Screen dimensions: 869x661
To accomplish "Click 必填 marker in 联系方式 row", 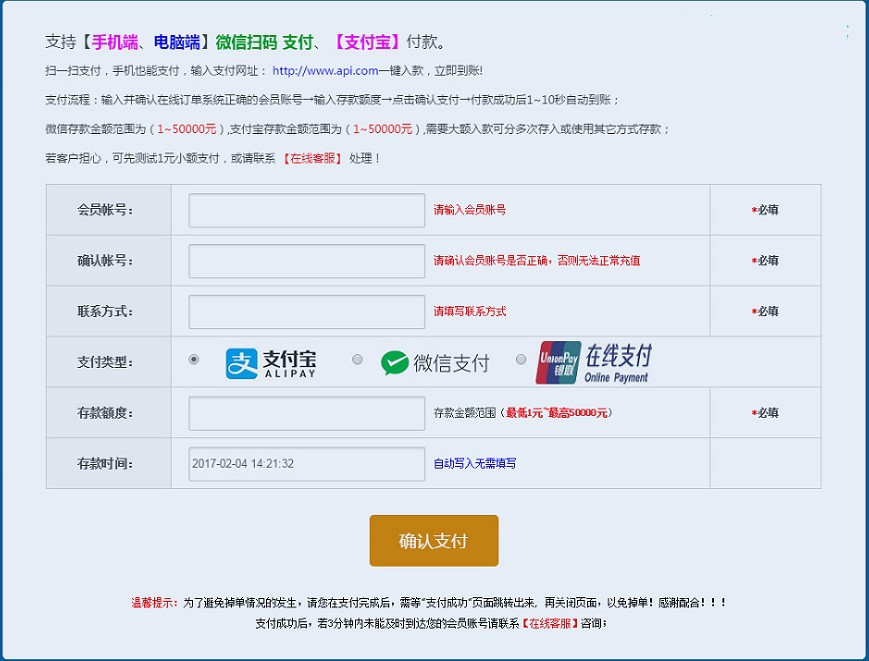I will pos(765,311).
